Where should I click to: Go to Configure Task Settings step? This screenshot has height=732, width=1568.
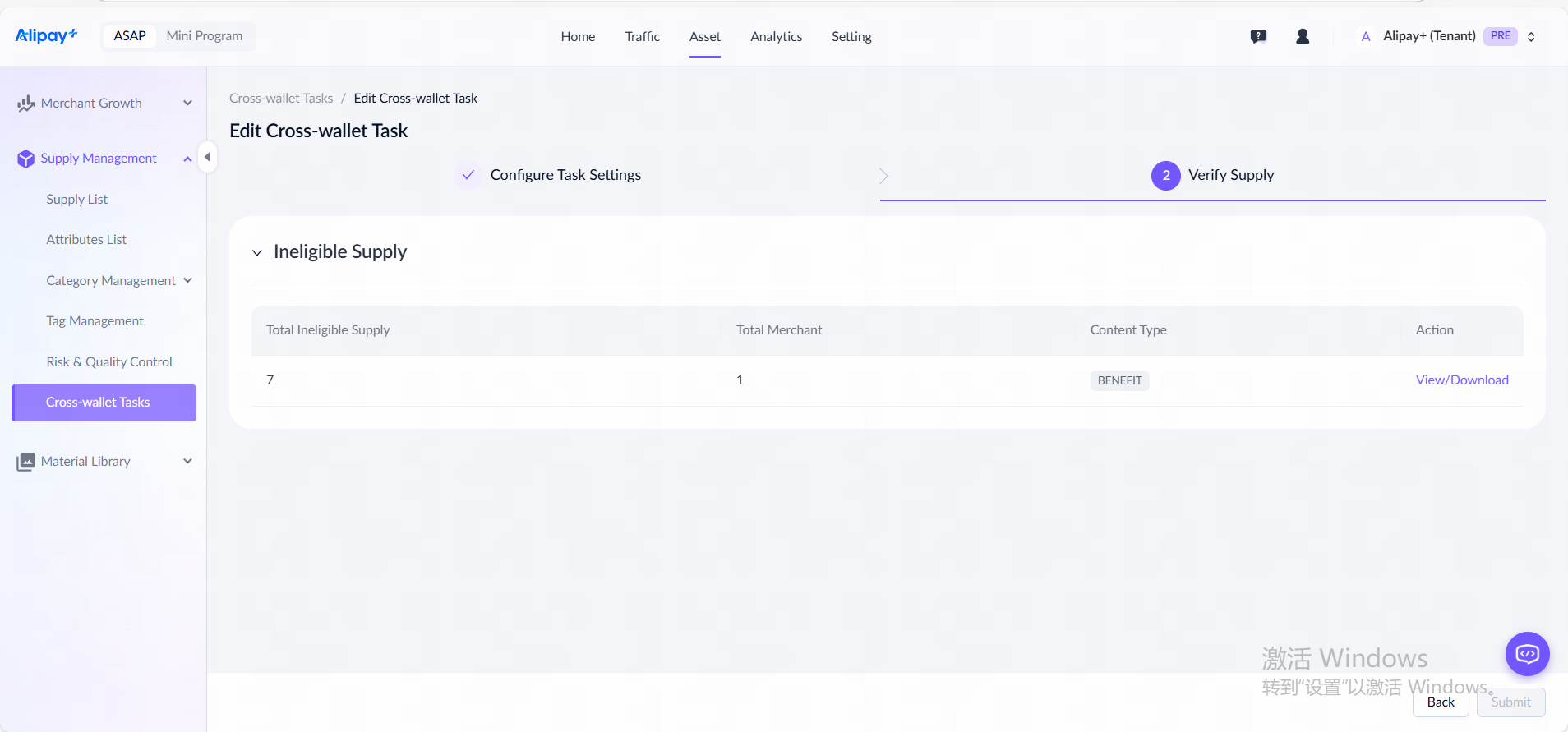[565, 175]
